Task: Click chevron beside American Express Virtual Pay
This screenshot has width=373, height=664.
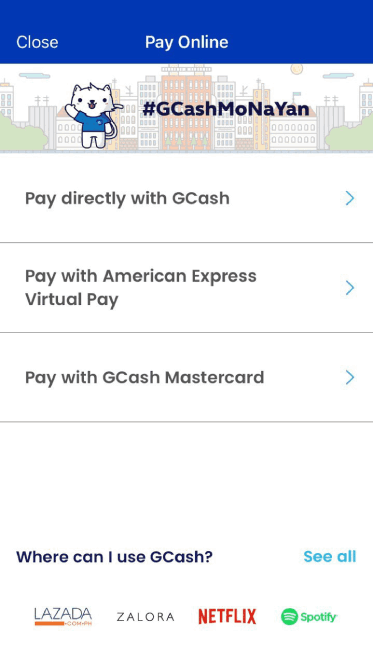Action: 350,288
